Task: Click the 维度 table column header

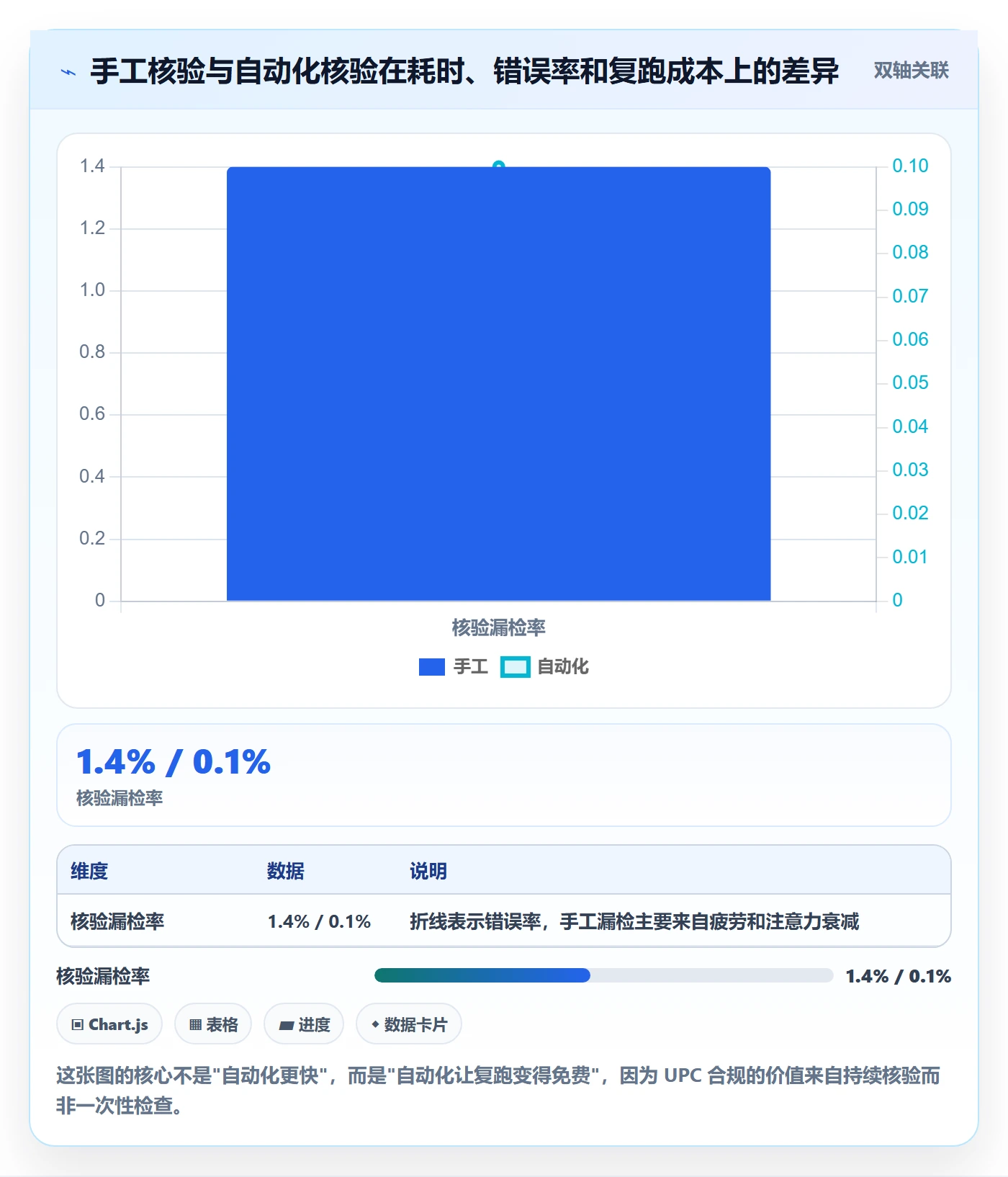Action: pyautogui.click(x=89, y=871)
